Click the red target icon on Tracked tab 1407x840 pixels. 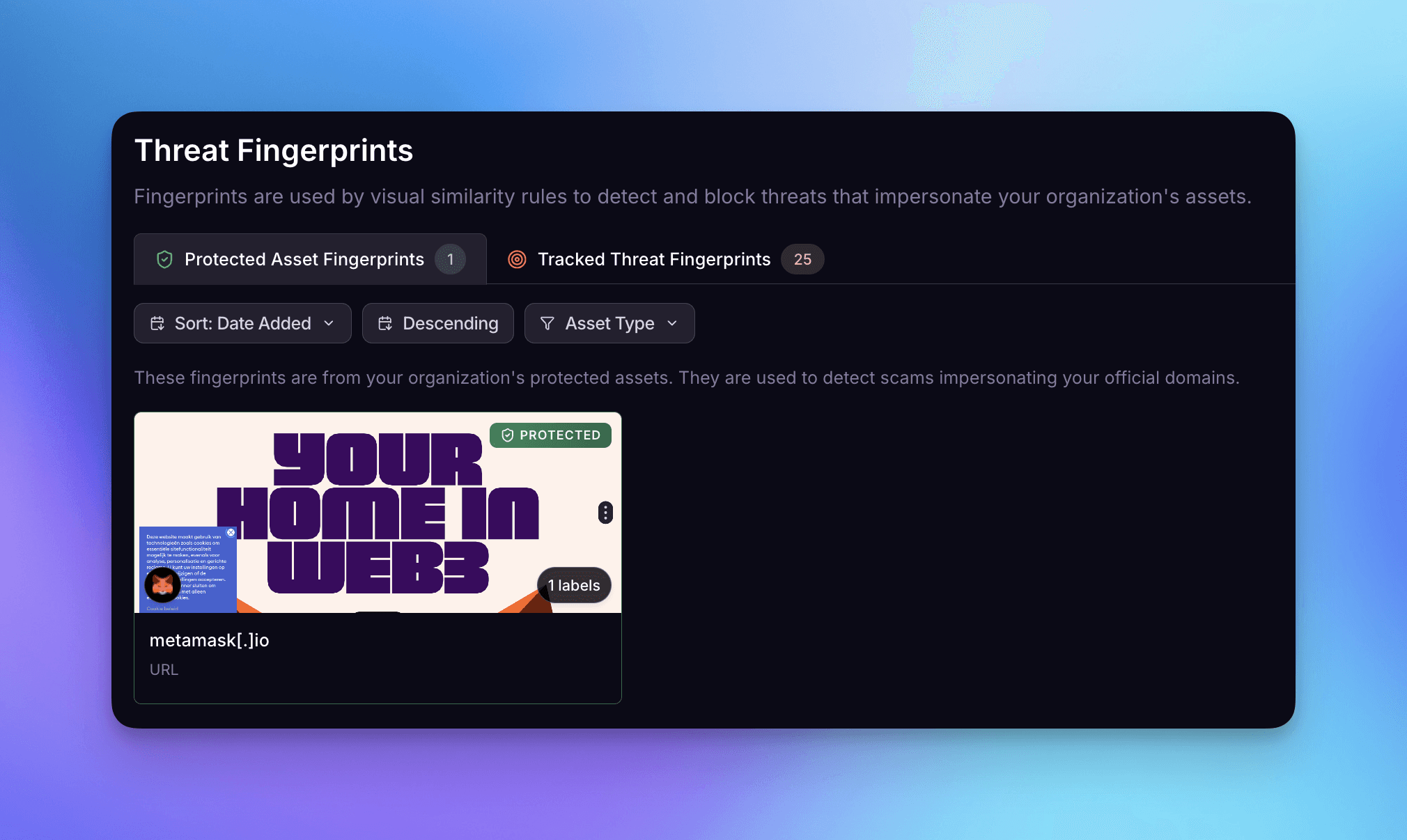pos(517,260)
